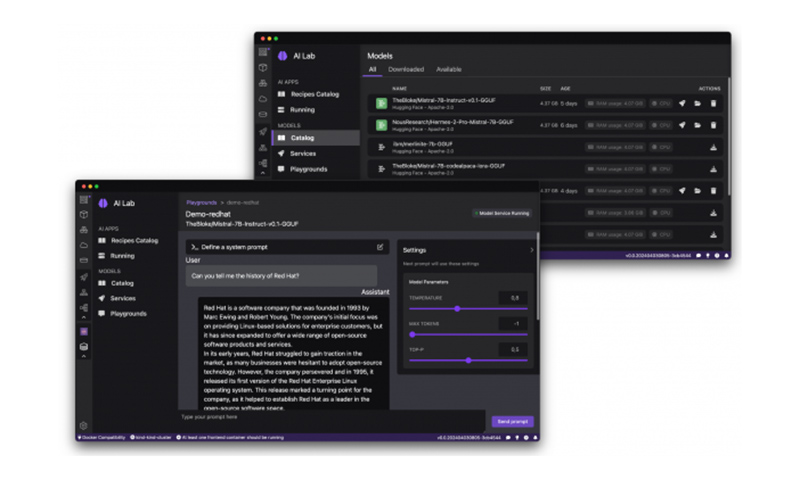Click the Send prompt button
The image size is (800, 480).
(x=513, y=421)
